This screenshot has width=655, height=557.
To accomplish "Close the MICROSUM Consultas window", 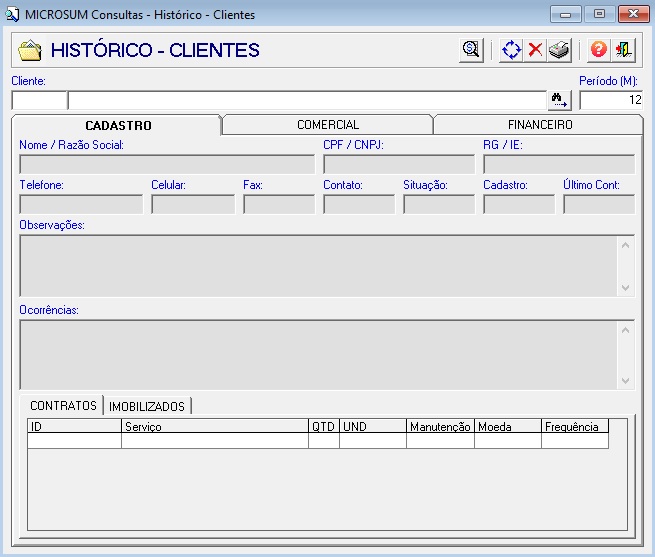I will (633, 14).
